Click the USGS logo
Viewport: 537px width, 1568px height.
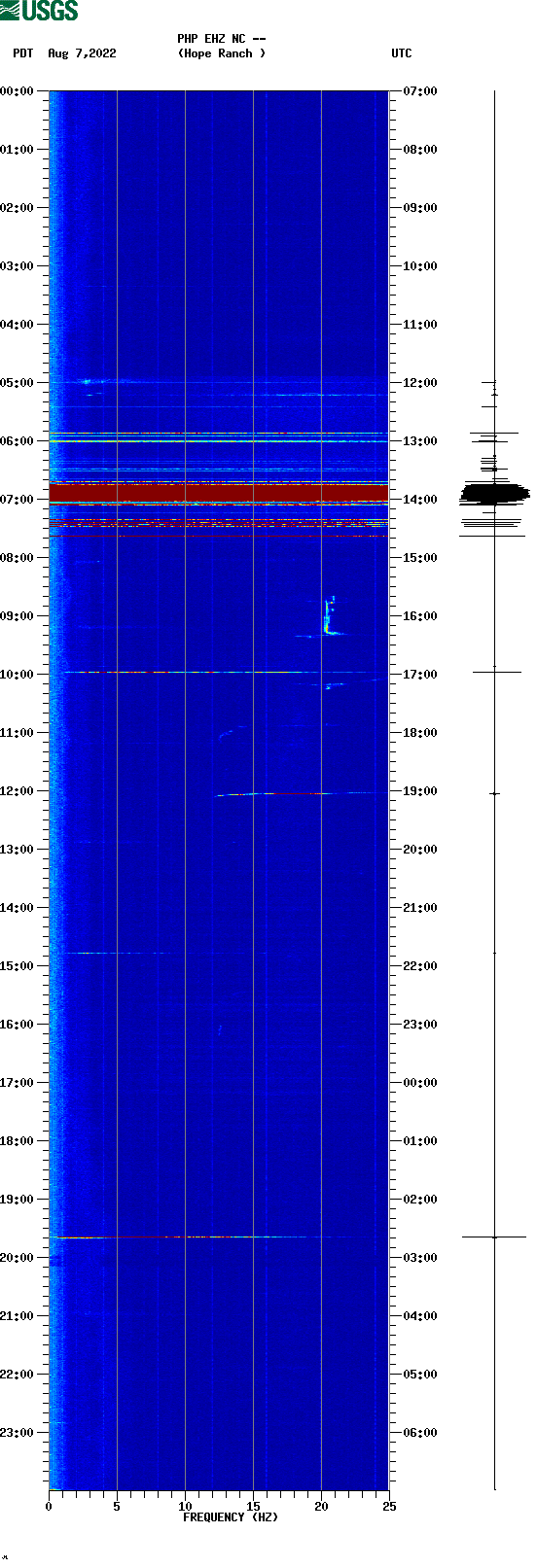39,11
